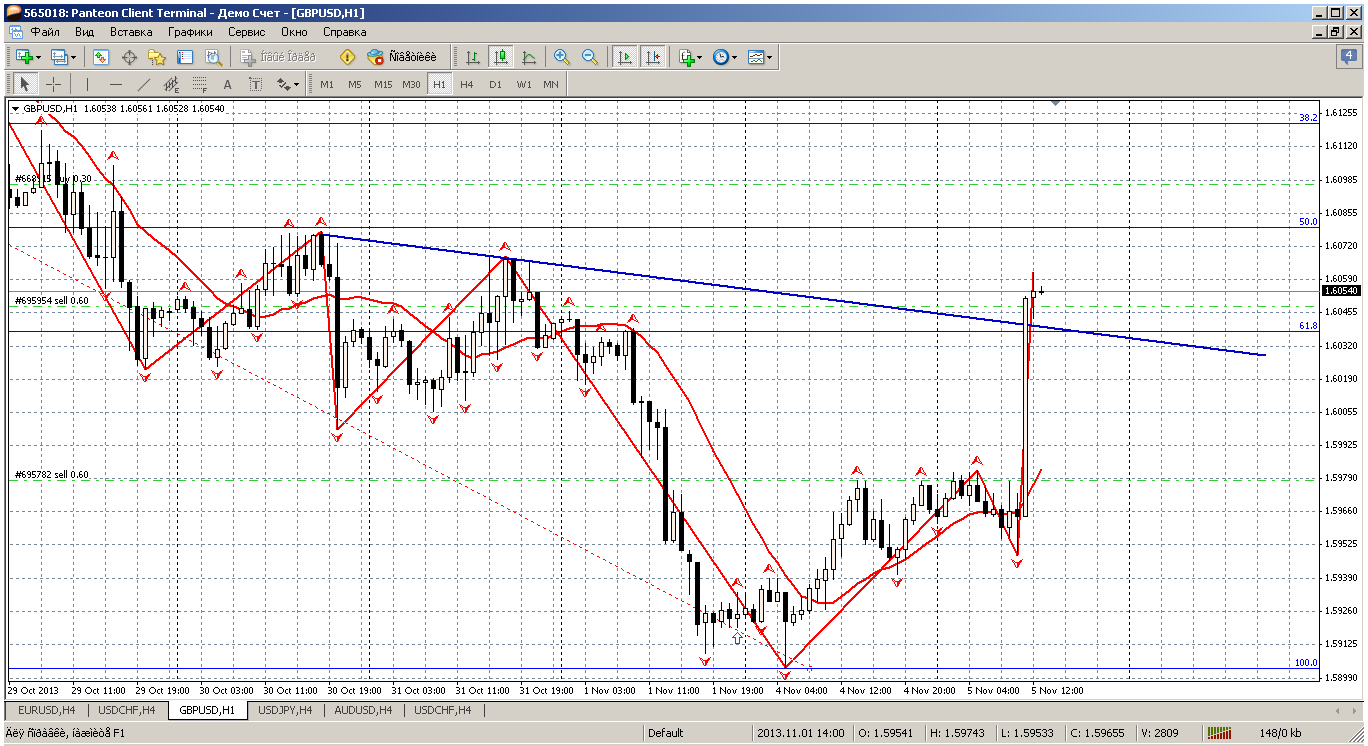Switch chart to candlesticks mode
Viewport: 1368px width, 746px height.
point(500,58)
